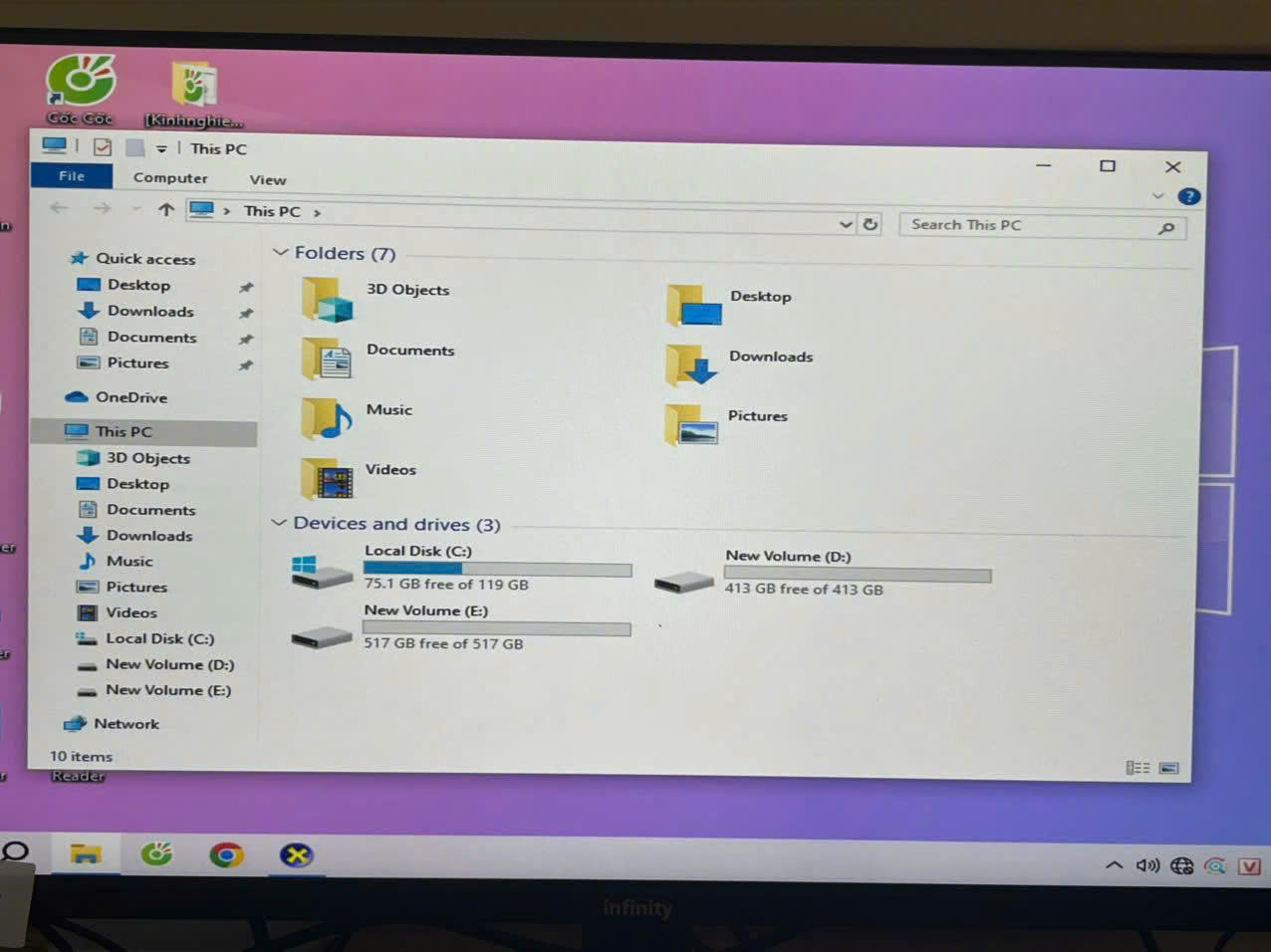
Task: Open the Cốc Cốc desktop shortcut icon
Action: pos(82,82)
